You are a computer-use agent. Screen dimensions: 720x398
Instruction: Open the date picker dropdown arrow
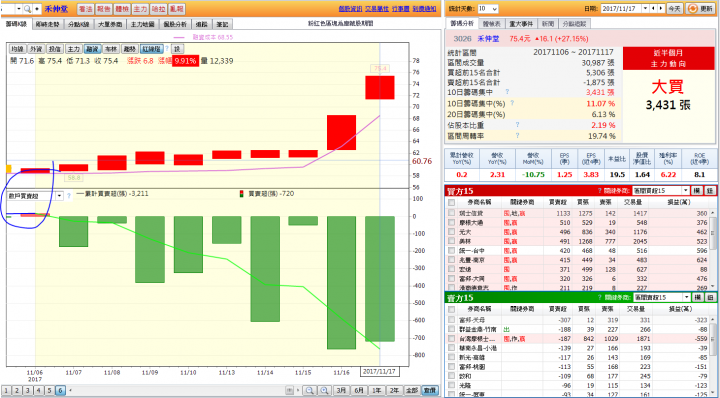[x=645, y=9]
